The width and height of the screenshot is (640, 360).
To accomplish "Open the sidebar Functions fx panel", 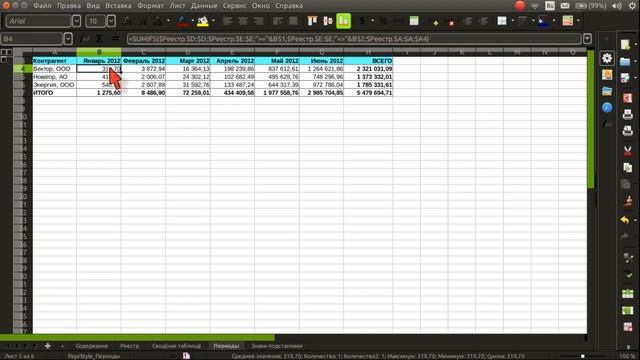I will (607, 124).
